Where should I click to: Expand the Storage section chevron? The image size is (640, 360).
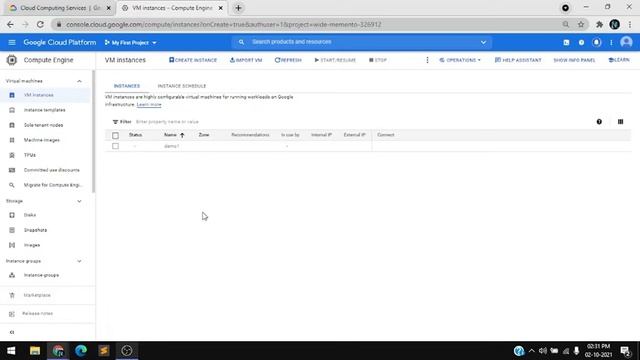[x=79, y=201]
